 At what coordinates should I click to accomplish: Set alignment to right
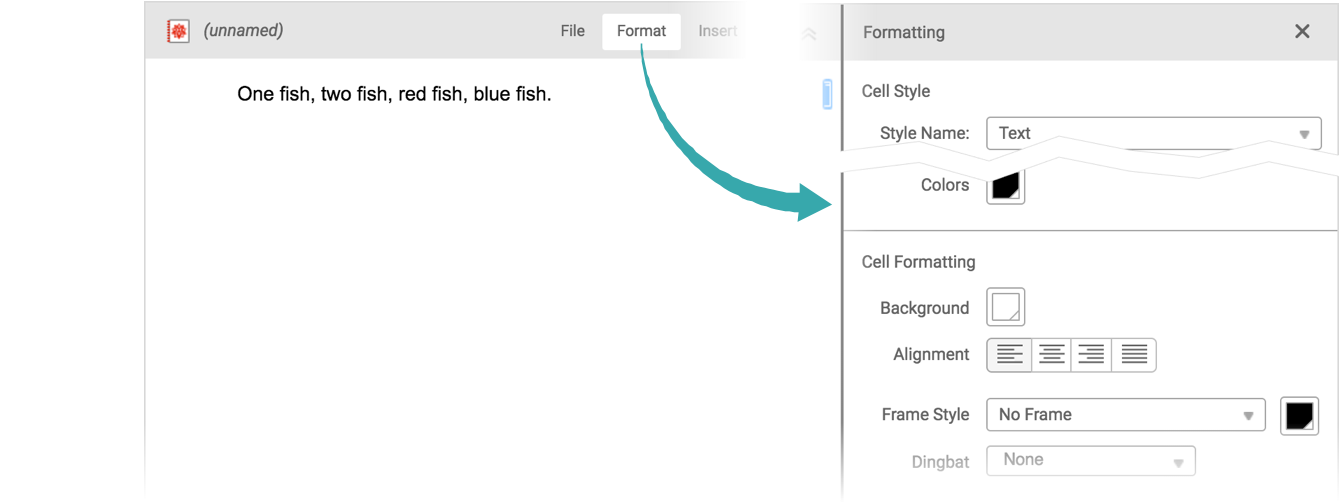pyautogui.click(x=1092, y=355)
